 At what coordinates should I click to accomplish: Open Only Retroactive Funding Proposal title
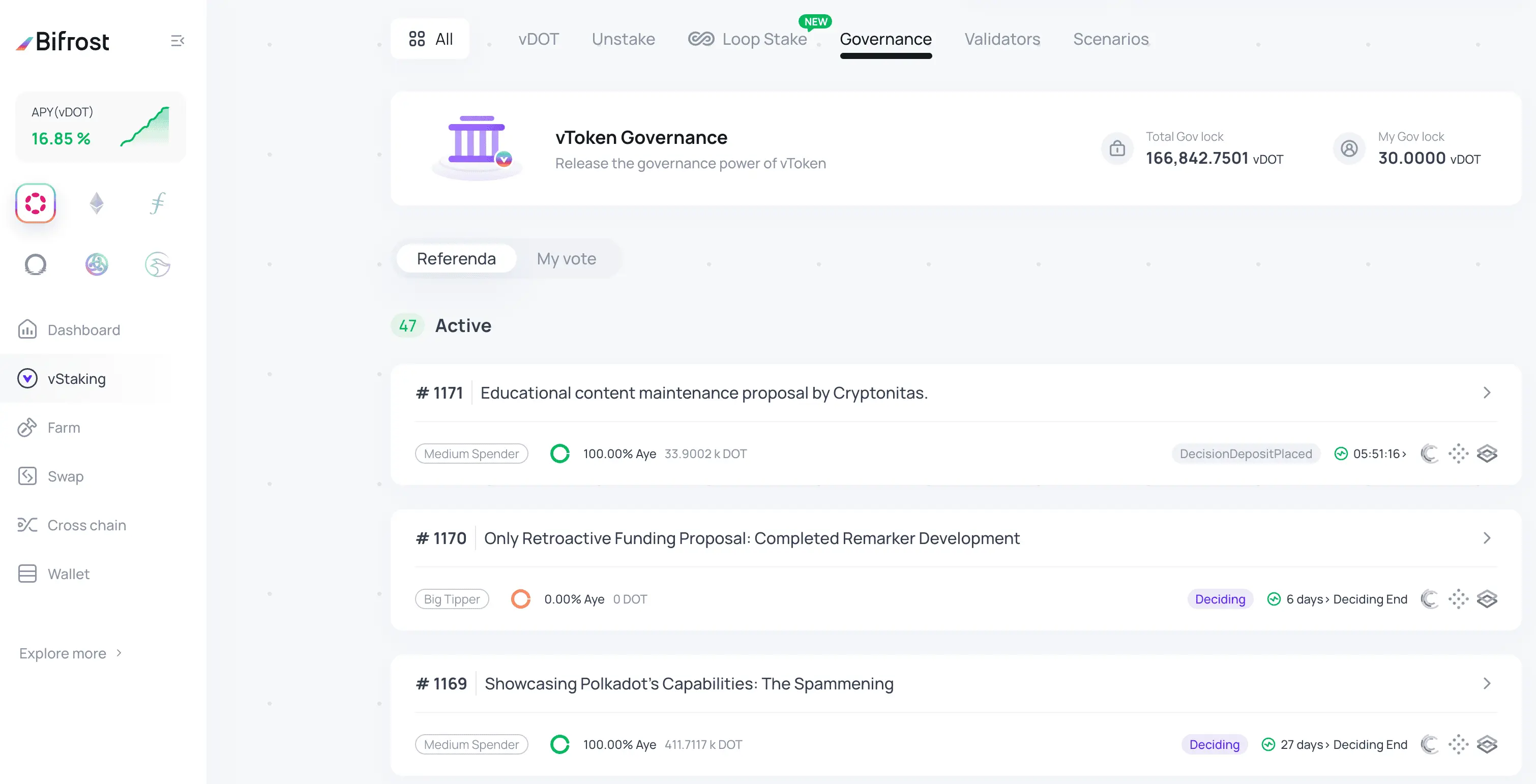752,538
